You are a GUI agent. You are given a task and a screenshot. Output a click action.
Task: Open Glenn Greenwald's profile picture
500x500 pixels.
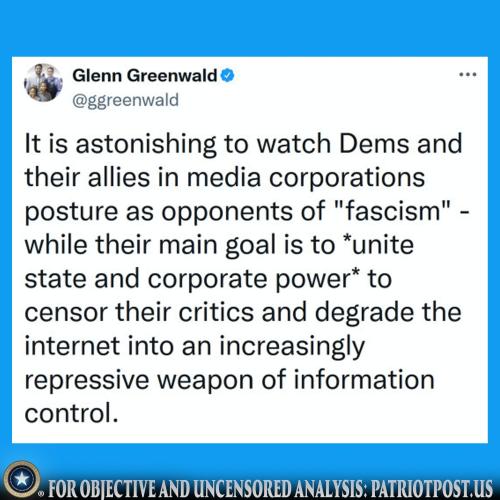43,83
